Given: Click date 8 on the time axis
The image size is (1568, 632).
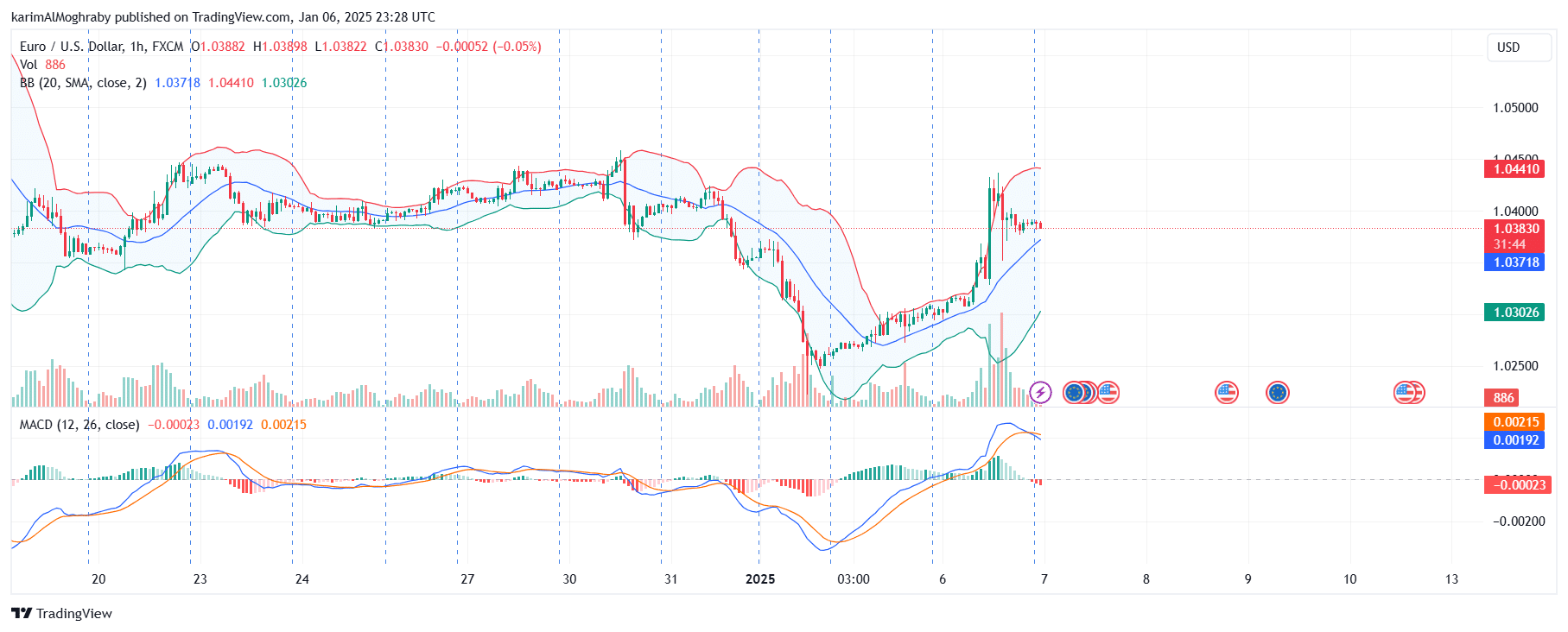Looking at the screenshot, I should coord(1146,579).
